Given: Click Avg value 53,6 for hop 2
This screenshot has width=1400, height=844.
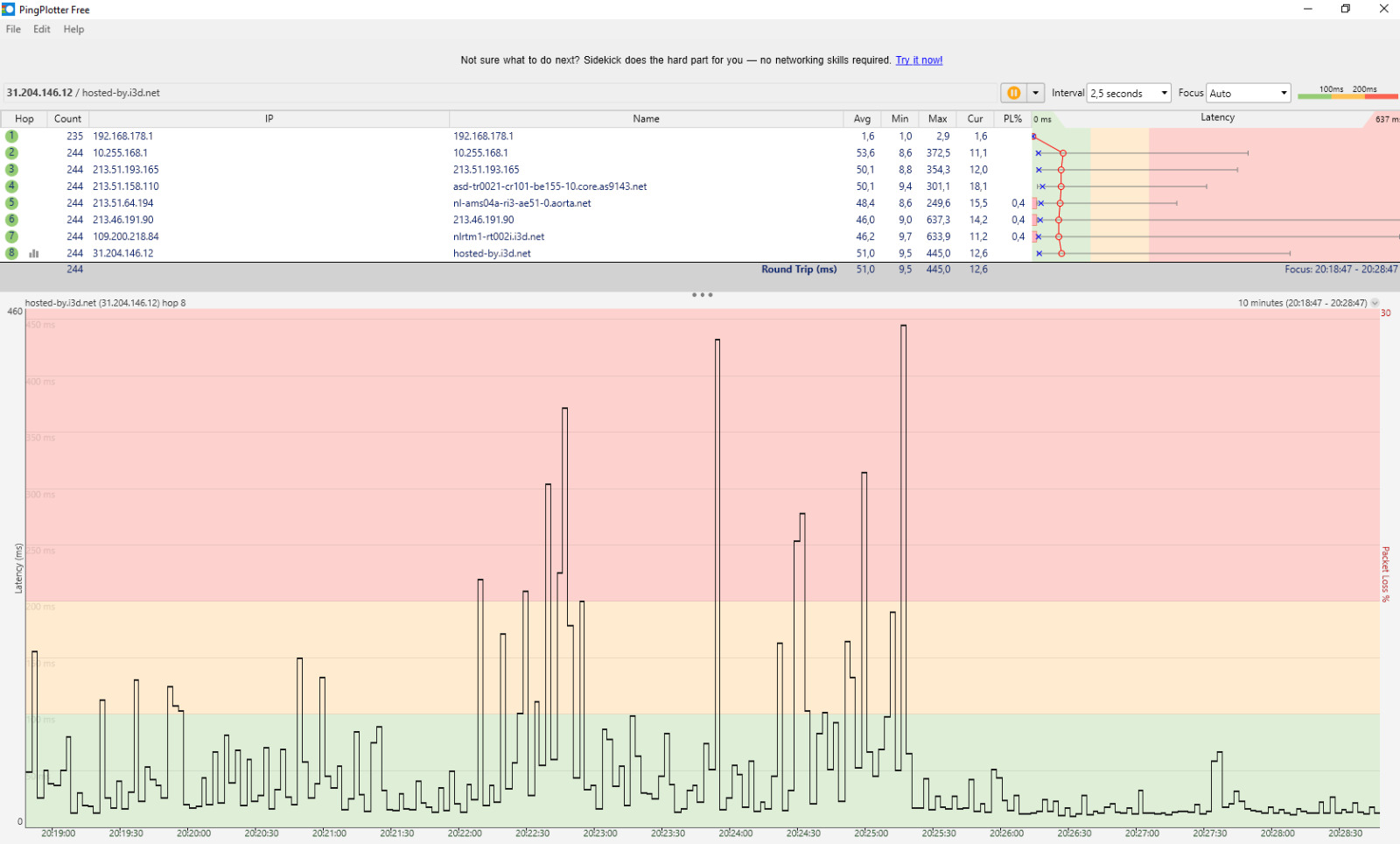Looking at the screenshot, I should click(x=865, y=153).
